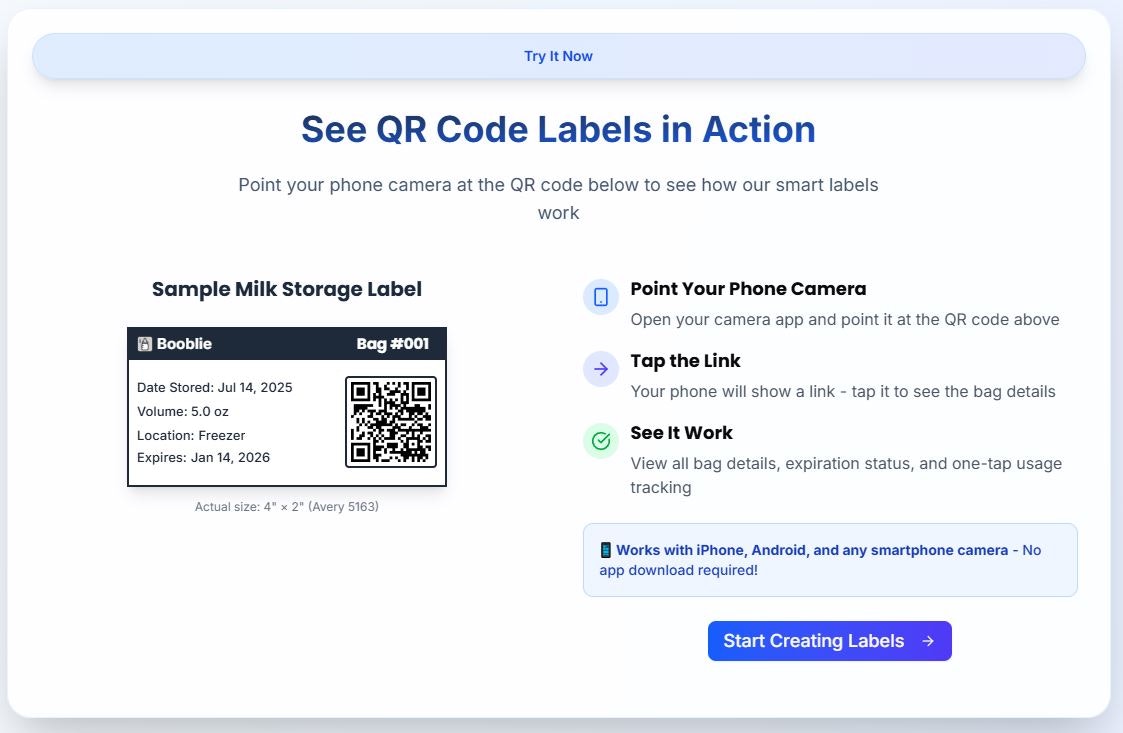Click the checkmark icon beside See It Work
1123x733 pixels.
click(x=601, y=441)
